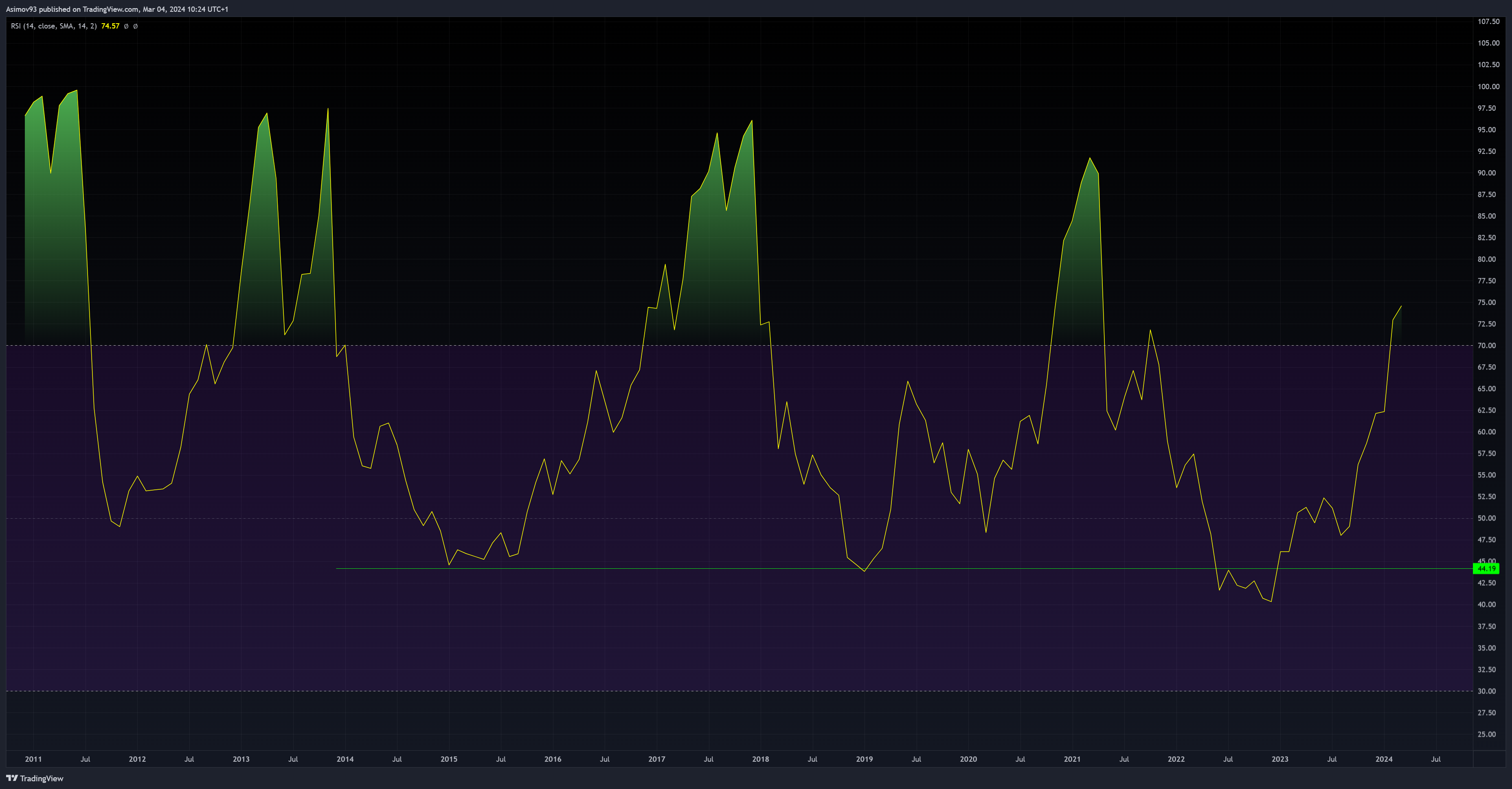The width and height of the screenshot is (1512, 789).
Task: Click the 2014 label on the time axis
Action: (345, 759)
